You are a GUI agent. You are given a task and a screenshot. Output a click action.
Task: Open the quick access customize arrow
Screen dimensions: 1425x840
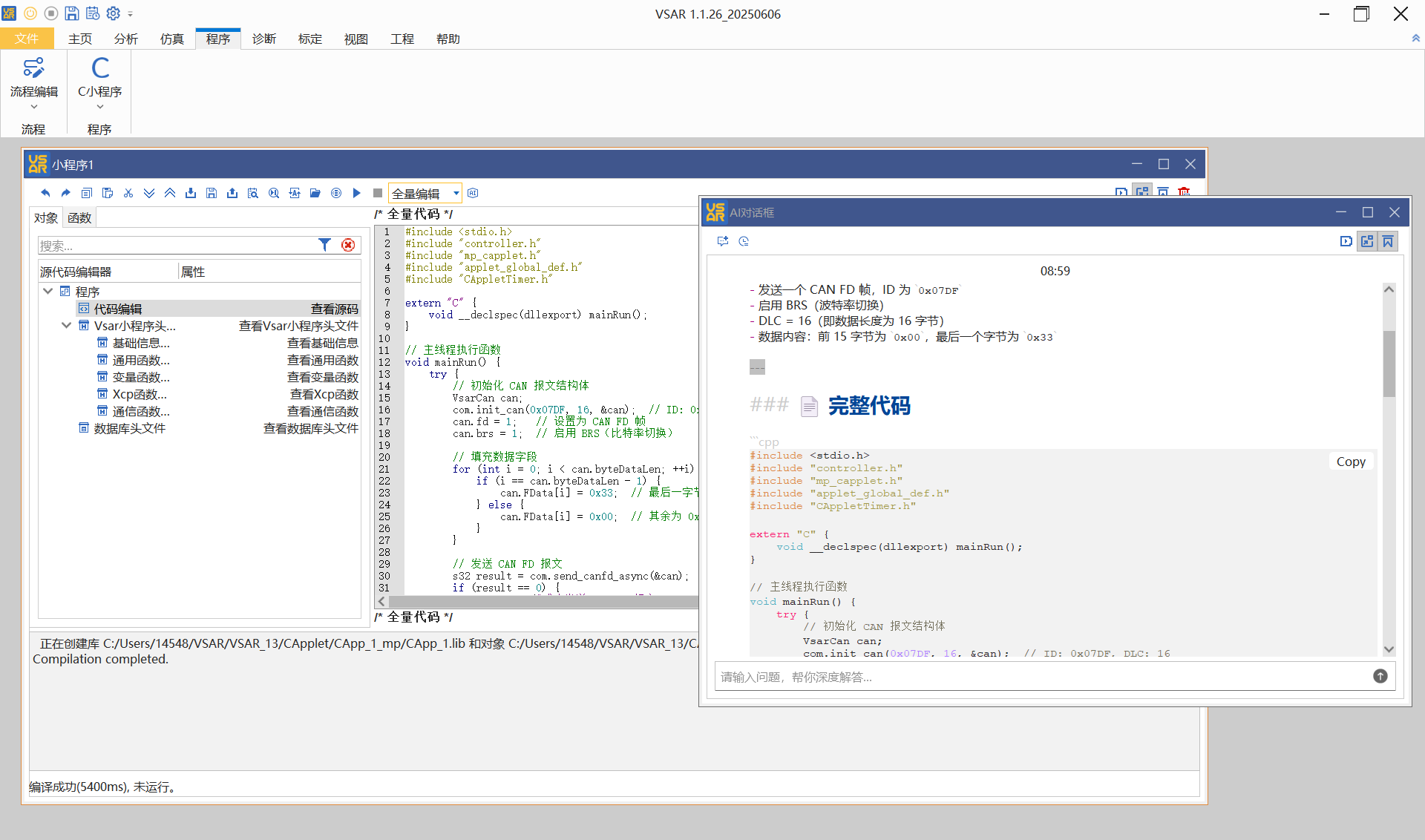click(x=131, y=14)
